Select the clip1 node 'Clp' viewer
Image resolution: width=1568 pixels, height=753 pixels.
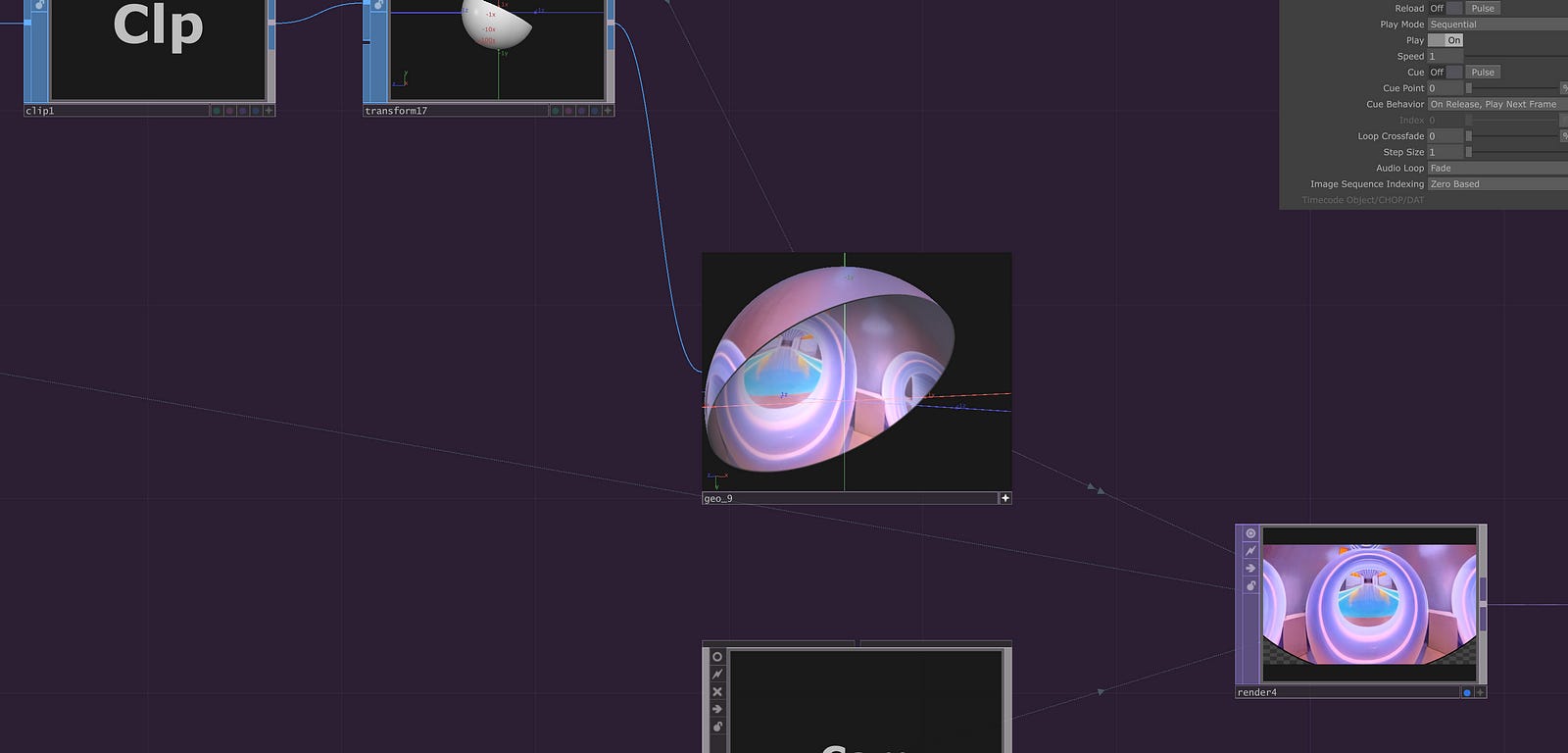click(x=158, y=49)
